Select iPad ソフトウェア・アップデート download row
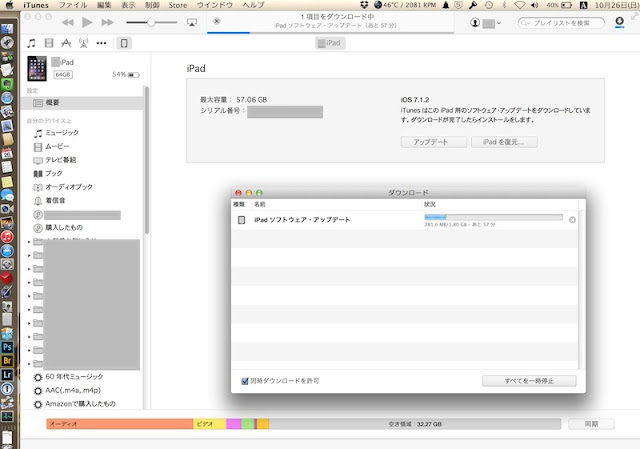The image size is (640, 449). [404, 220]
